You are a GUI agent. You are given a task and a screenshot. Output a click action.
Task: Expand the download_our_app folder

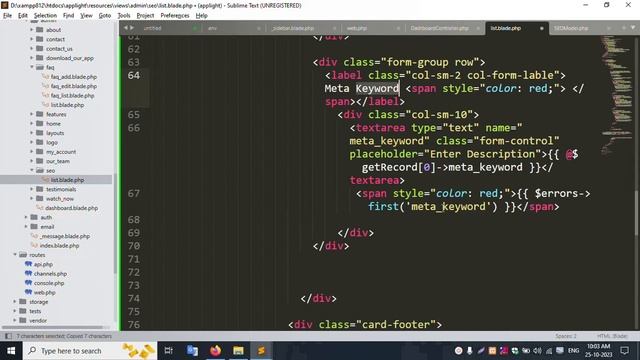32,58
